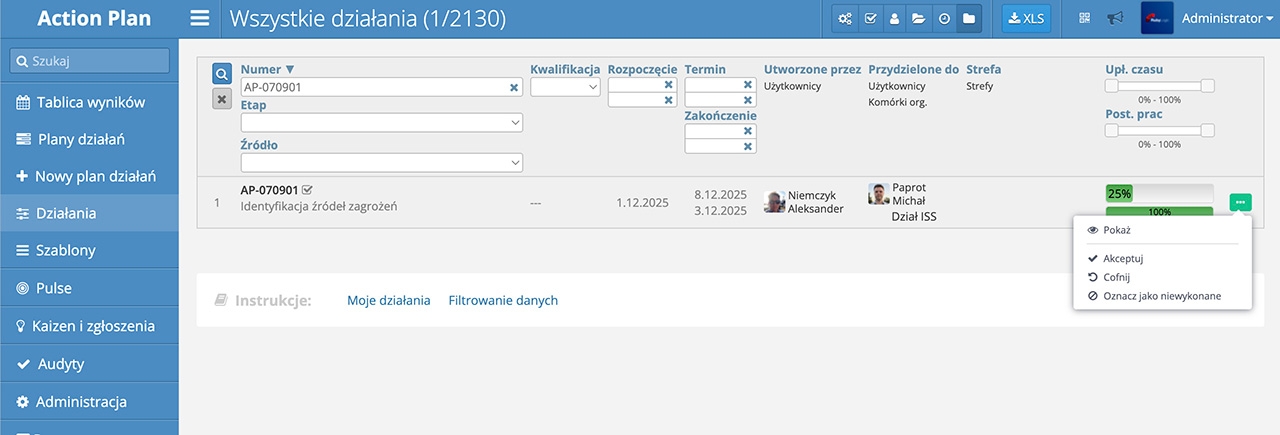Sort by the Numer column header
This screenshot has height=435, width=1280.
tap(268, 69)
